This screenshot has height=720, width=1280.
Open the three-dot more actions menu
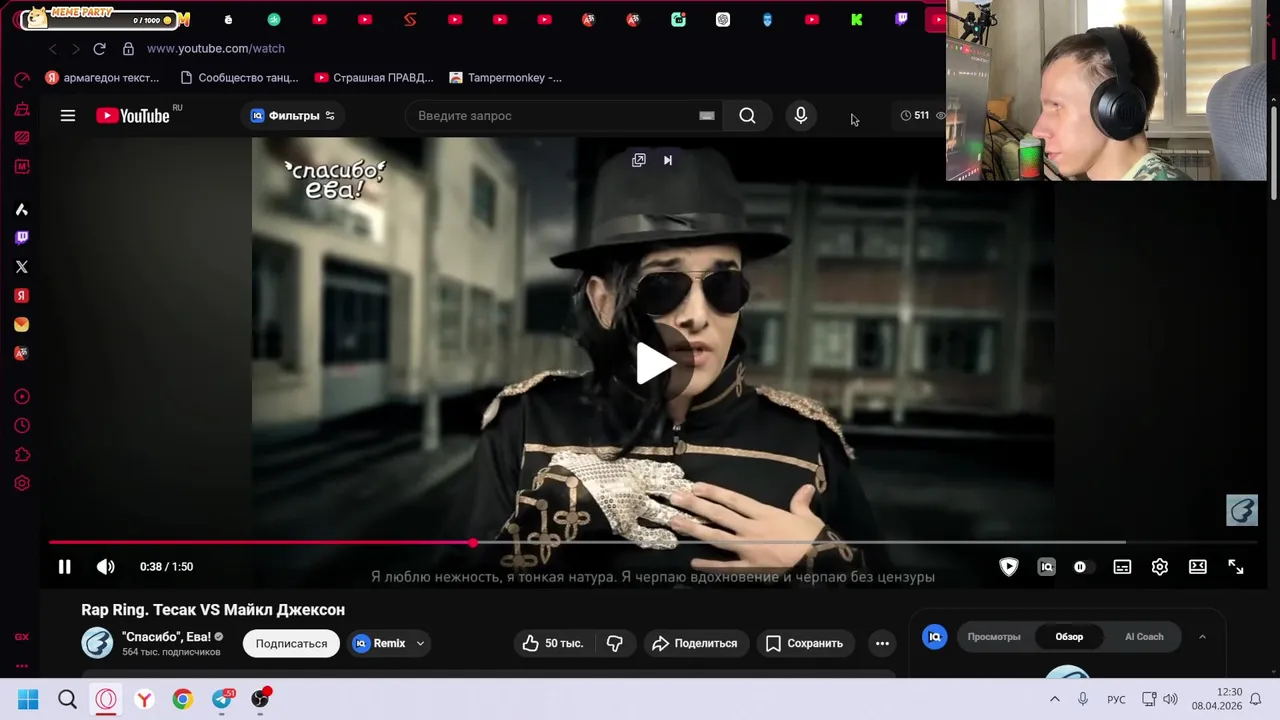[882, 644]
